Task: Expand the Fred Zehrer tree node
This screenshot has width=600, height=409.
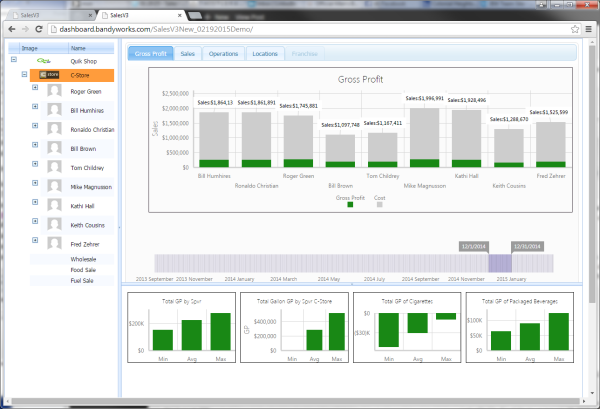Action: [35, 240]
